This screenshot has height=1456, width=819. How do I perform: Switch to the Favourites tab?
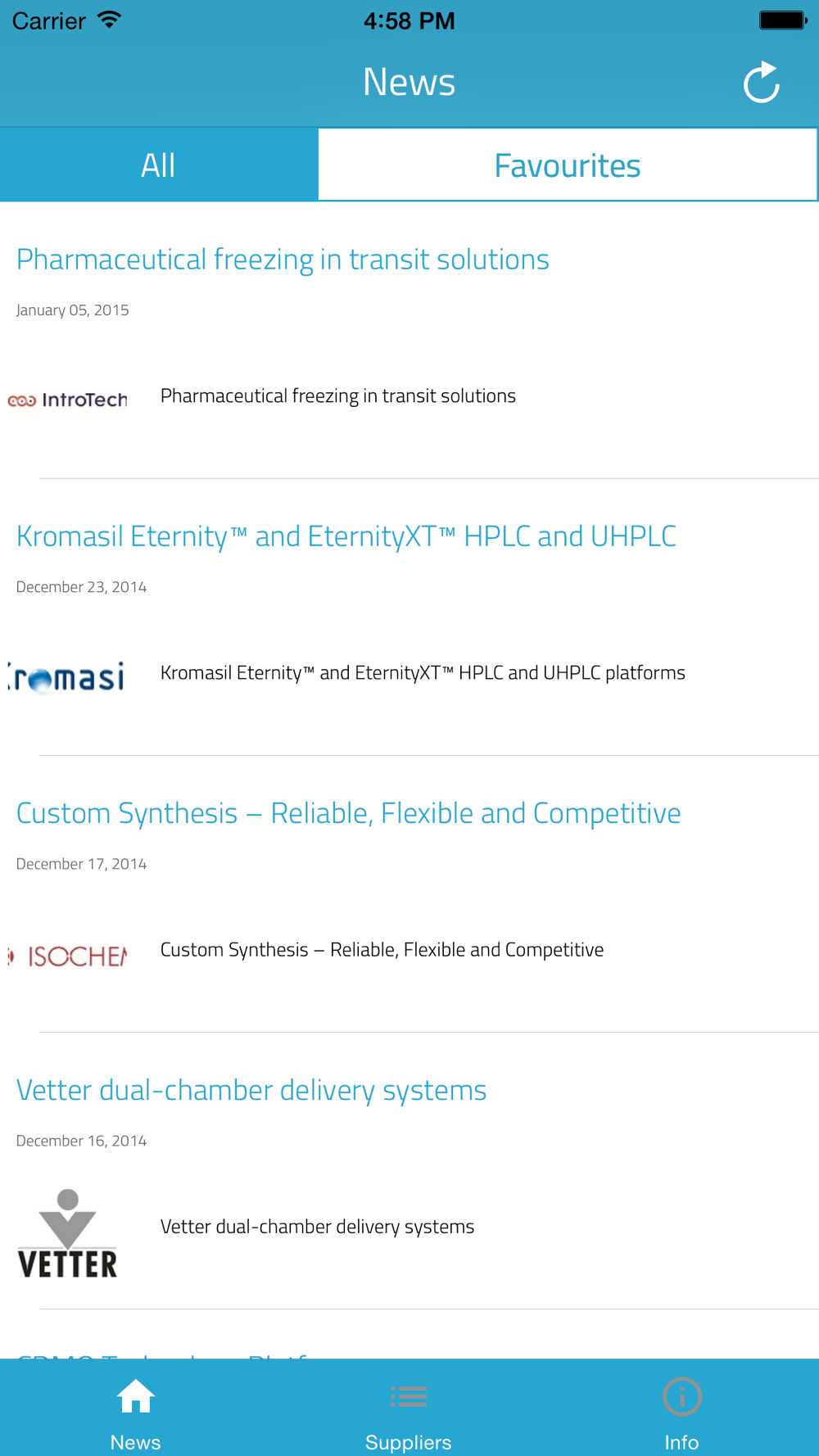567,165
